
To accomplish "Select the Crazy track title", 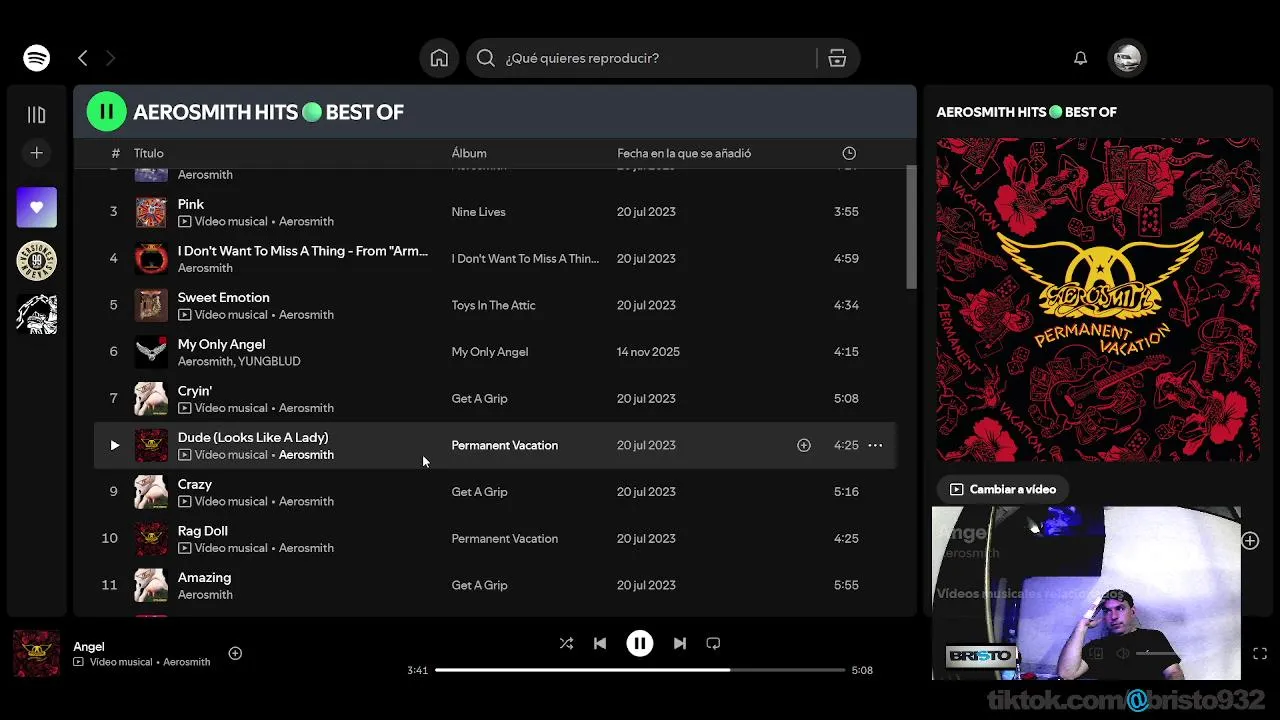I will [x=195, y=484].
